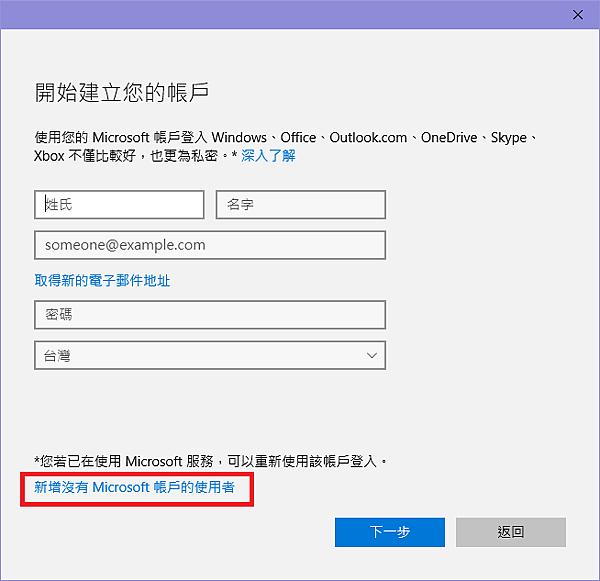This screenshot has height=581, width=600.
Task: Open 取得新的電子郵件地址 link
Action: coord(102,281)
